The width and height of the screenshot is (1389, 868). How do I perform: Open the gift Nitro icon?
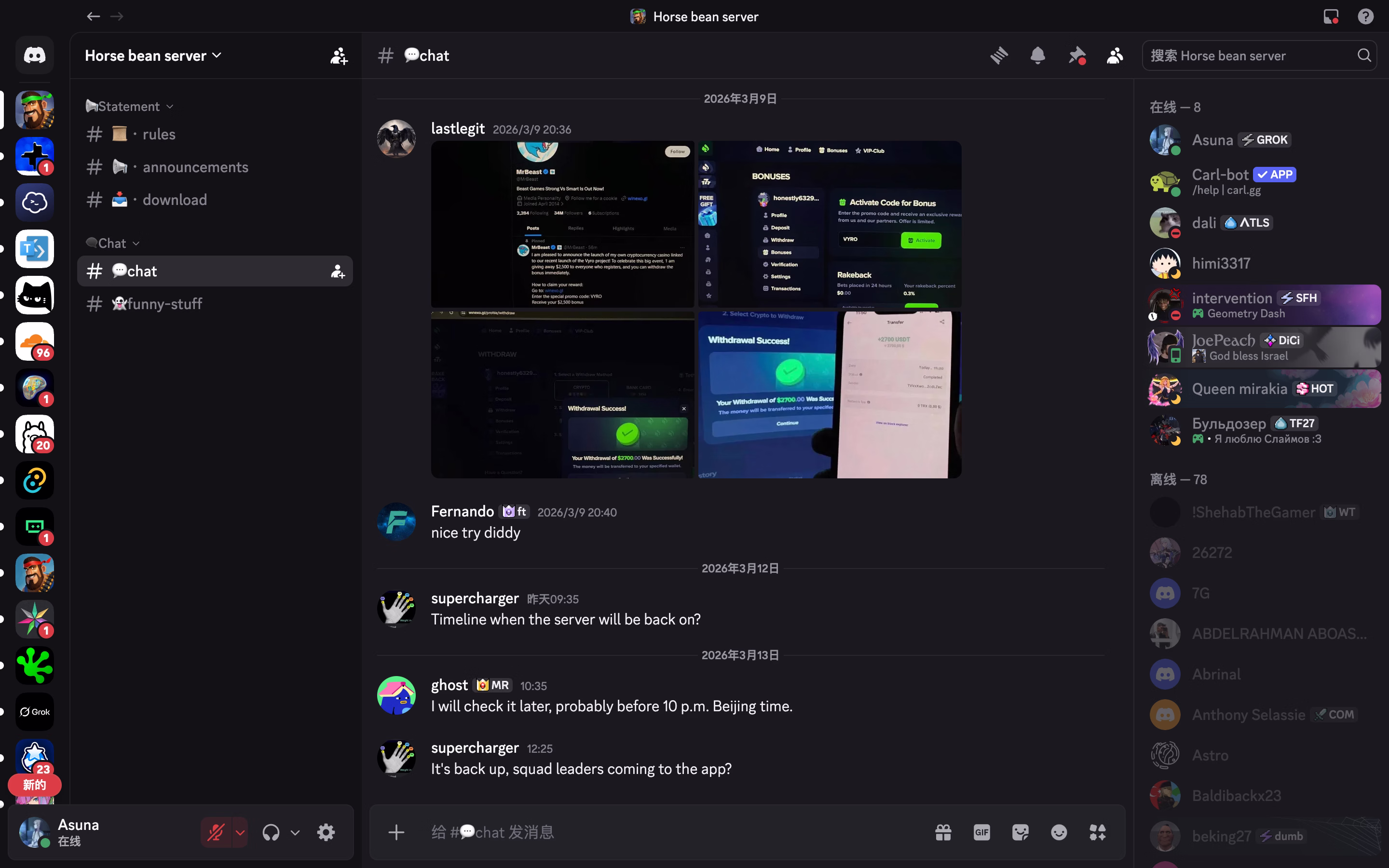point(943,832)
